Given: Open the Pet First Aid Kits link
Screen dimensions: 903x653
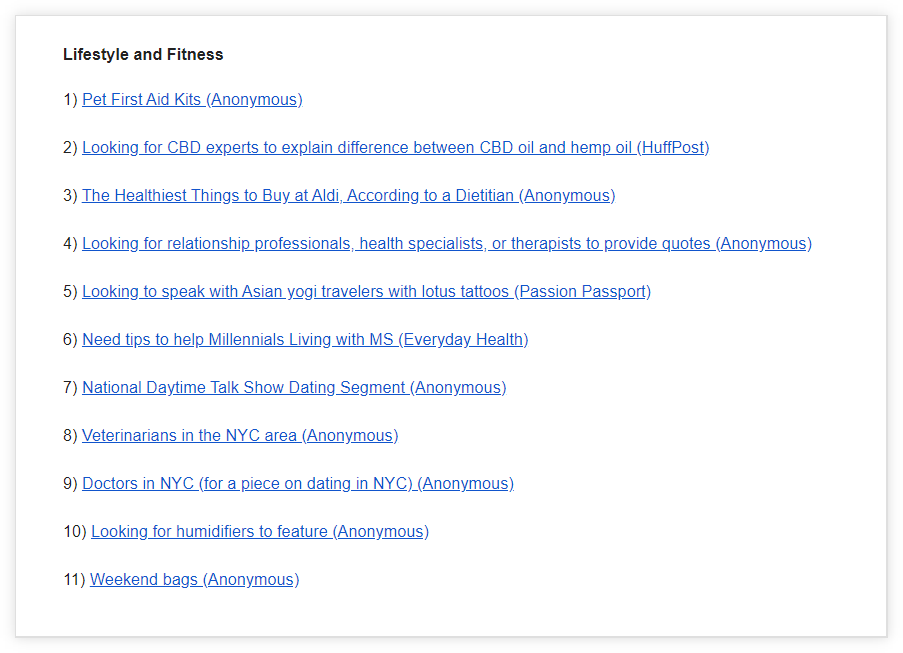Looking at the screenshot, I should click(x=192, y=100).
